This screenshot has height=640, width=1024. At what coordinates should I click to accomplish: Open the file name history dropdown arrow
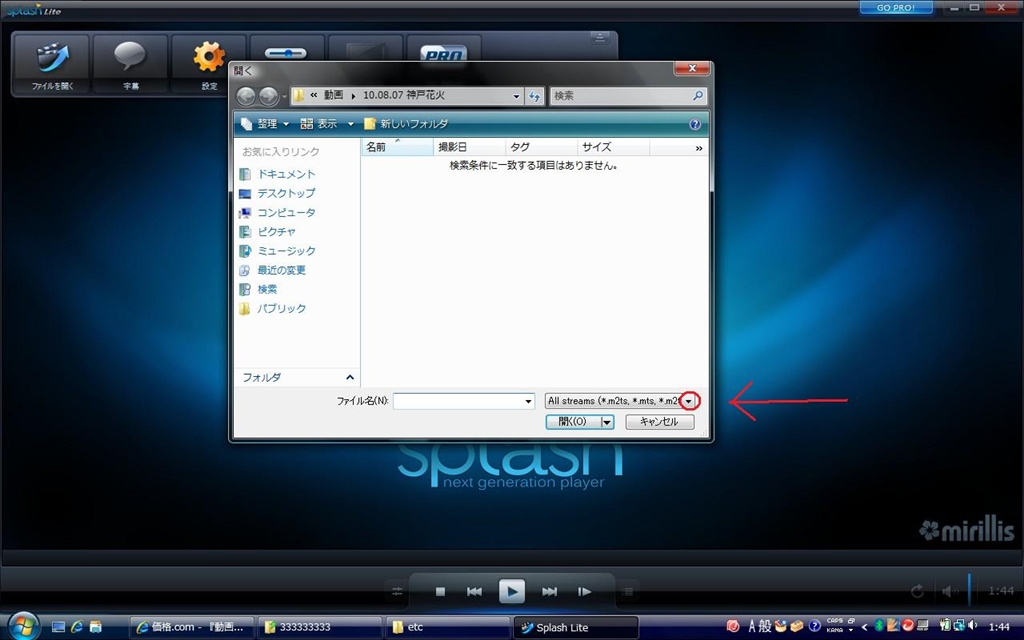(528, 401)
